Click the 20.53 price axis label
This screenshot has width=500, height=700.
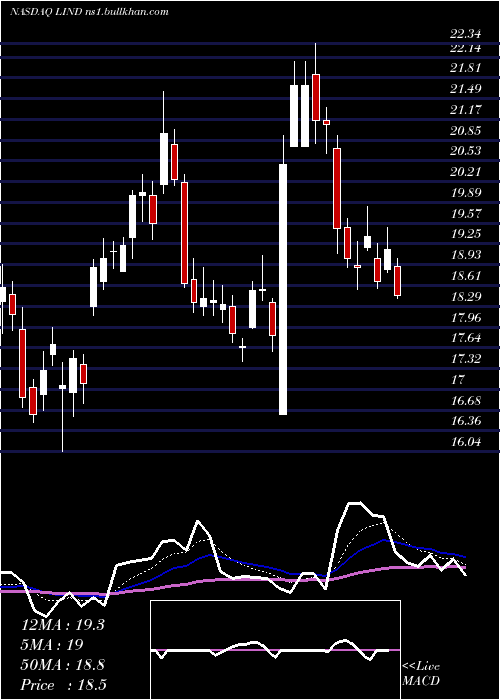pos(465,151)
